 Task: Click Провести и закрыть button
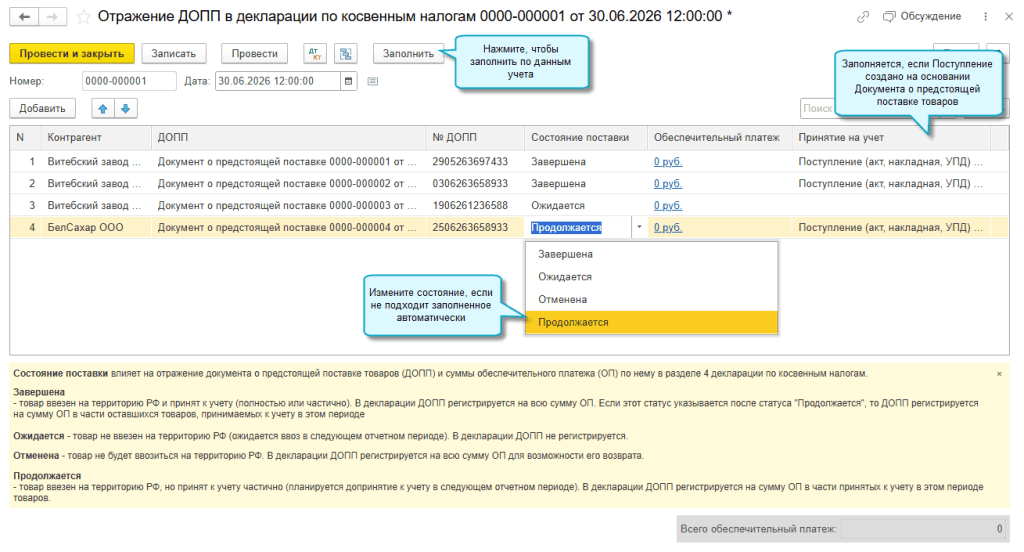pos(72,54)
